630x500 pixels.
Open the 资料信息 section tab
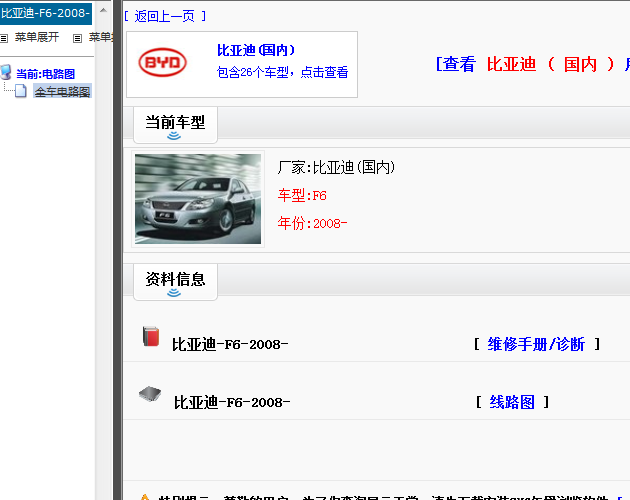click(x=175, y=282)
